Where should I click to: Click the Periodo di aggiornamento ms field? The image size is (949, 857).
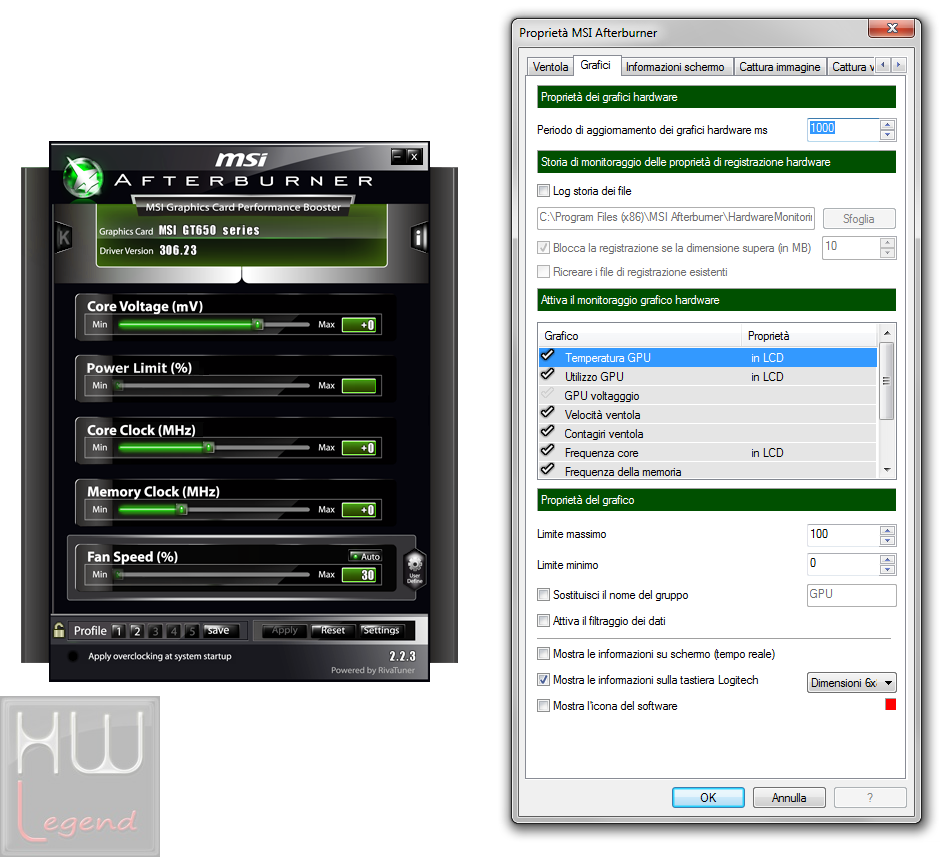(843, 130)
